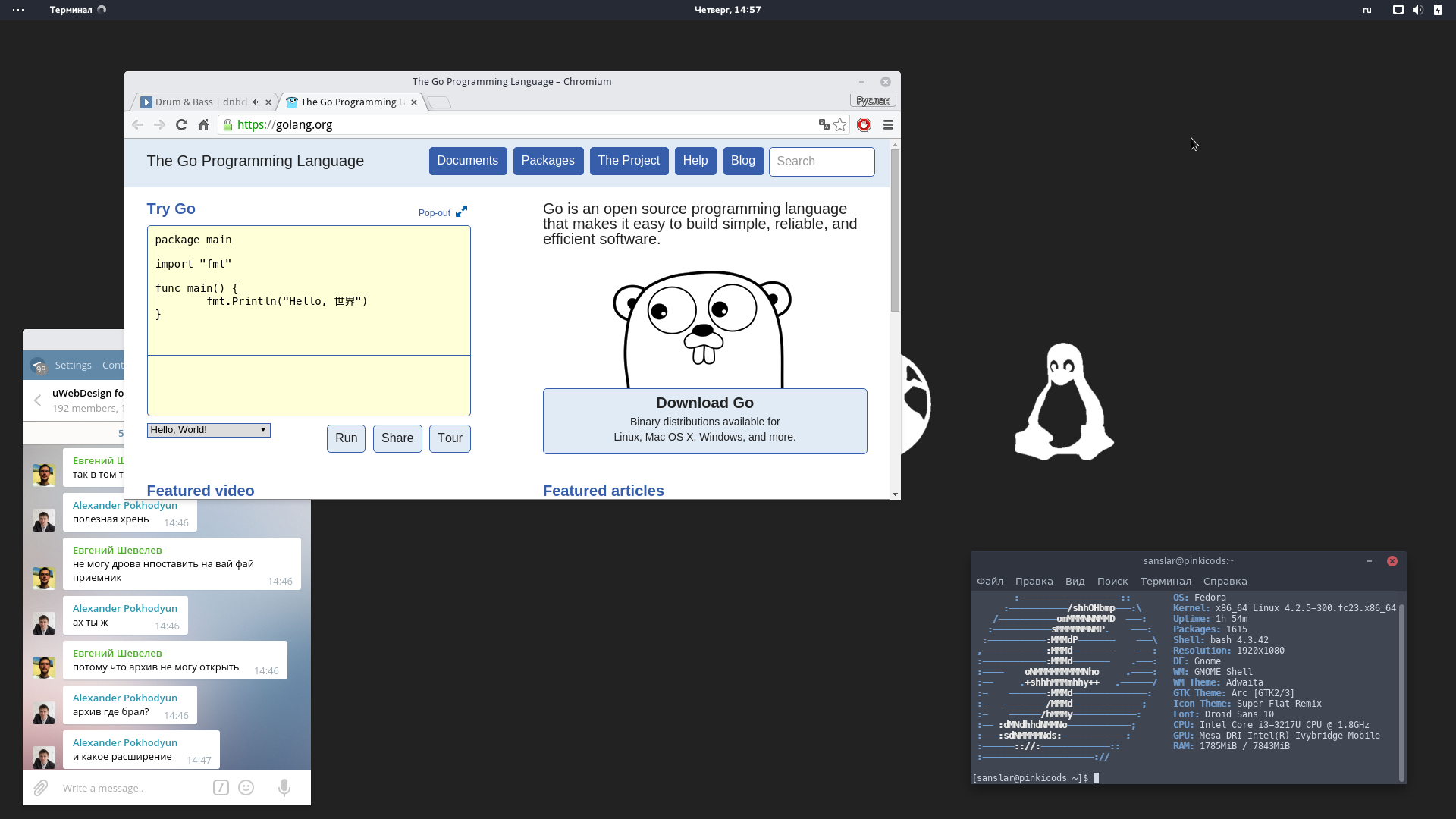Viewport: 1456px width, 819px height.
Task: Open the translate page icon in the address bar
Action: click(824, 125)
